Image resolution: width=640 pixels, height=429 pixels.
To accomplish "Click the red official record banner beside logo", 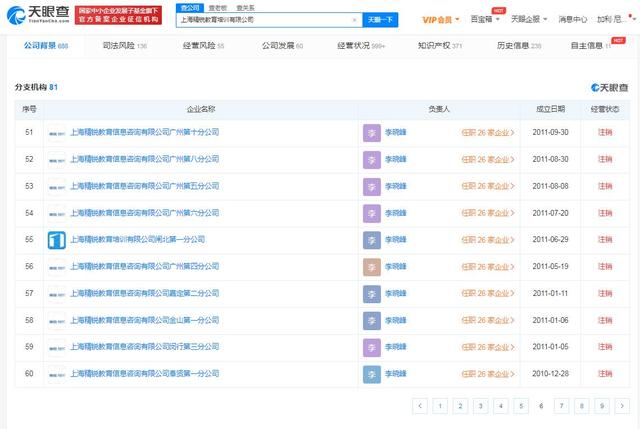I will tap(118, 15).
